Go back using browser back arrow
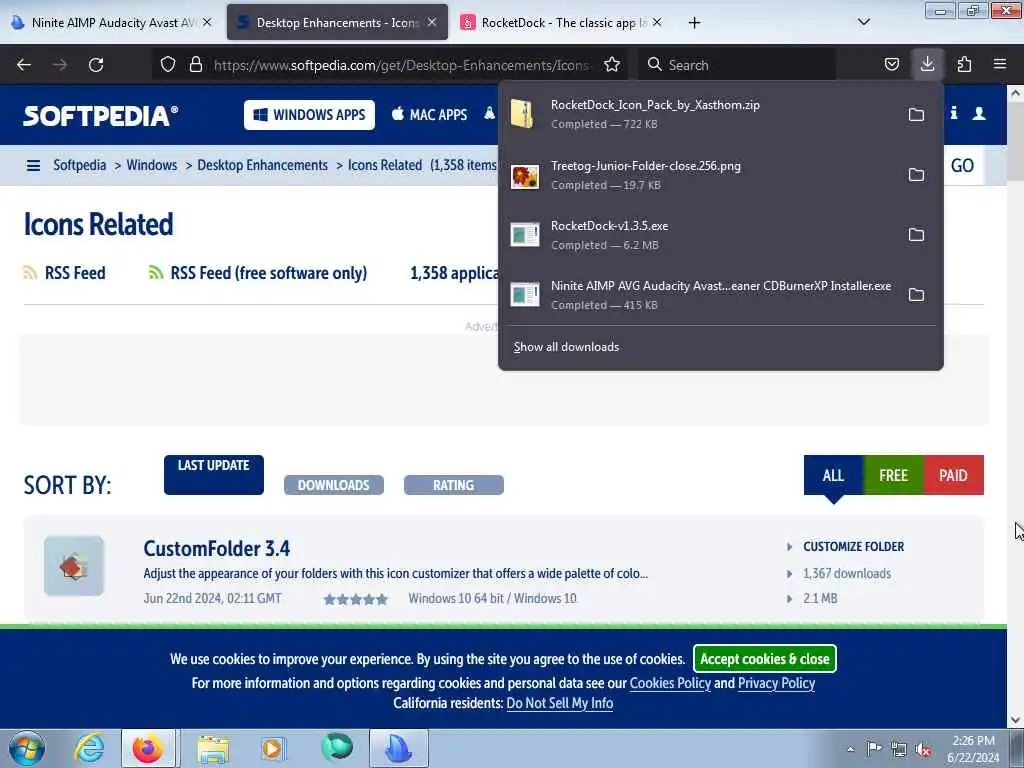This screenshot has width=1024, height=768. [24, 65]
